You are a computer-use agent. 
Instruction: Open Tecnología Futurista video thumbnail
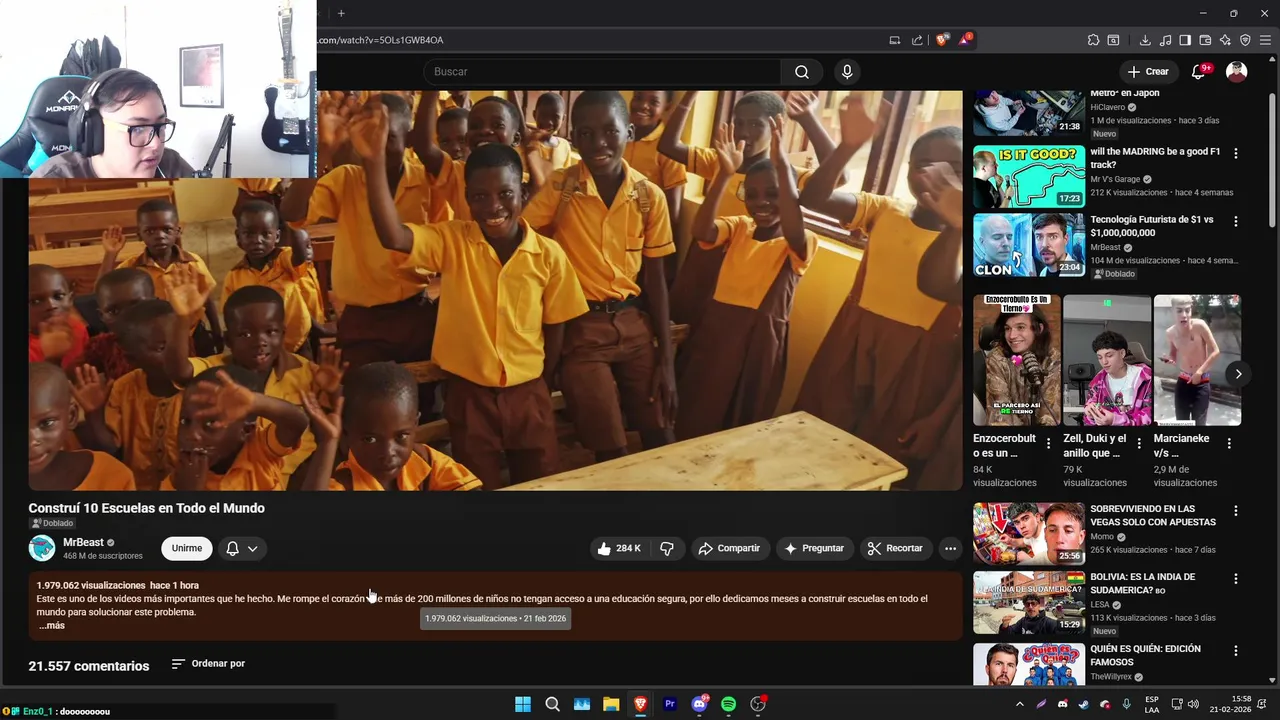1029,245
